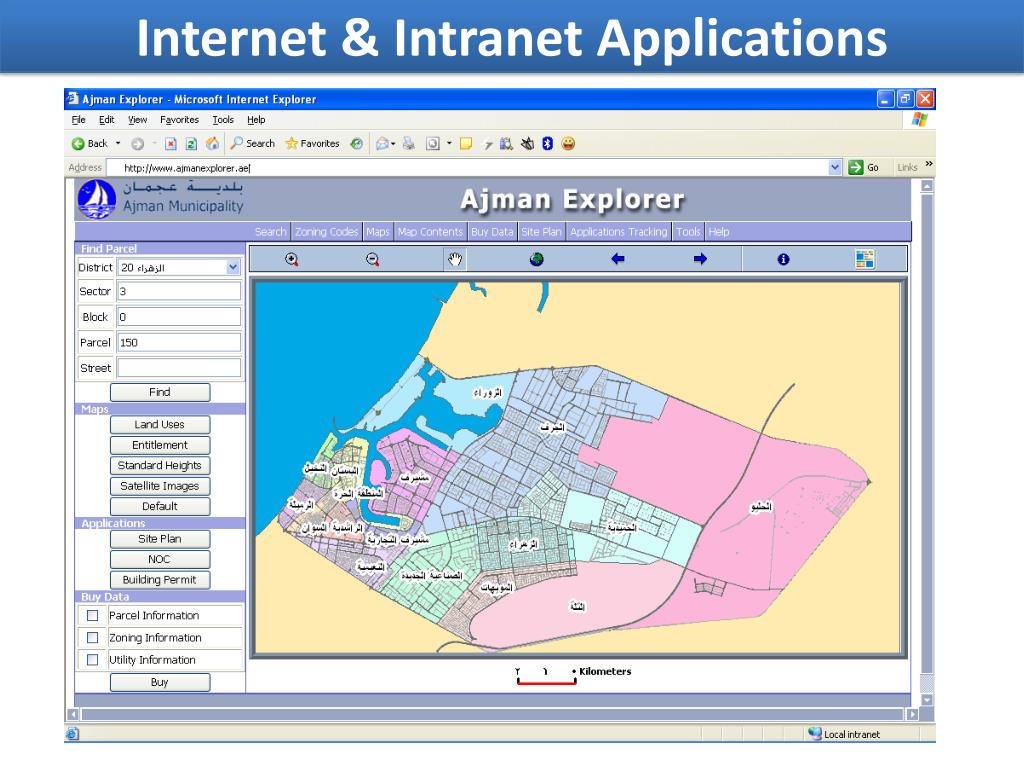
Task: Go to the browser Home page icon
Action: coord(212,144)
